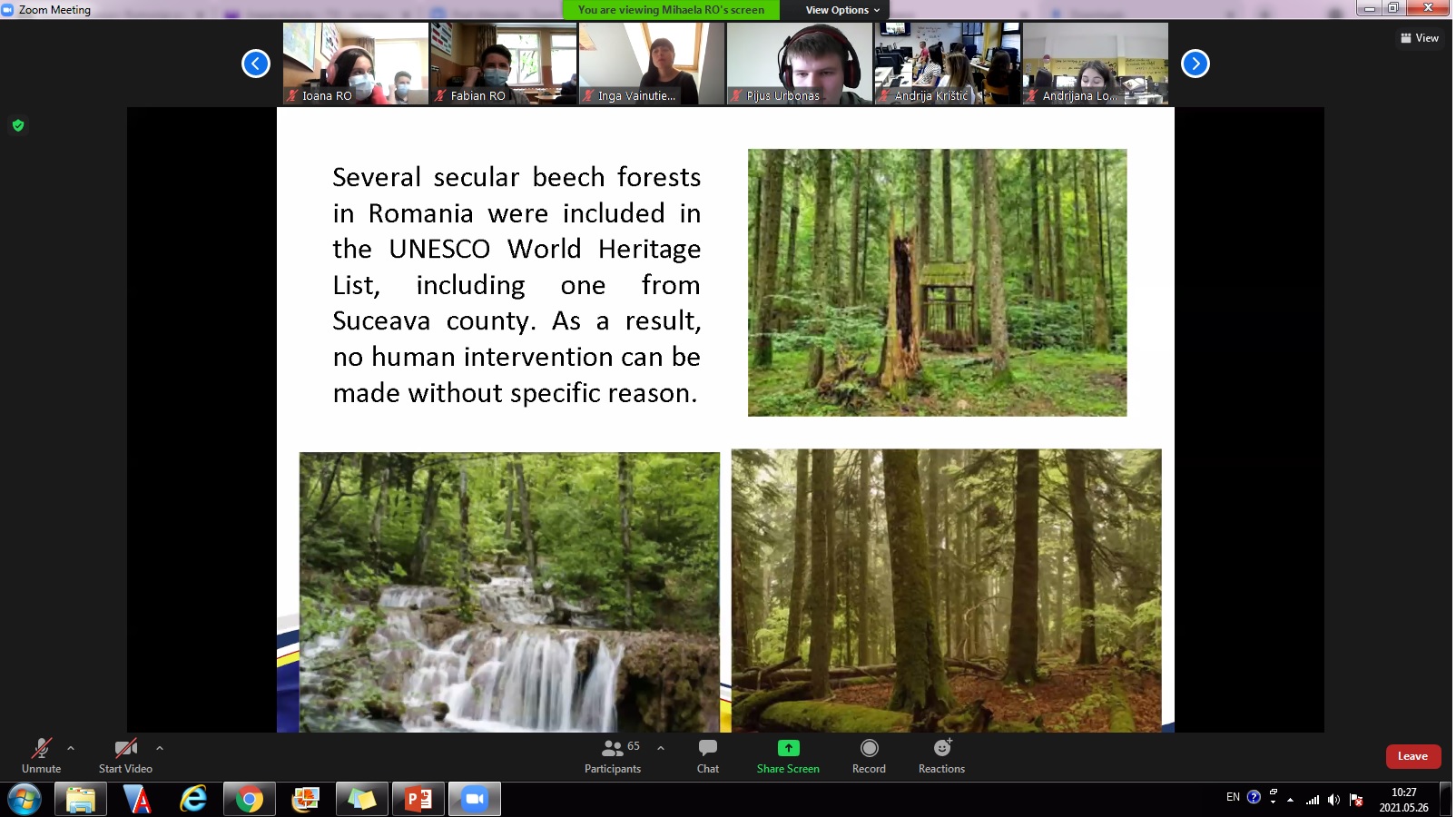1456x817 pixels.
Task: Expand the Participants options arrow
Action: pos(661,749)
